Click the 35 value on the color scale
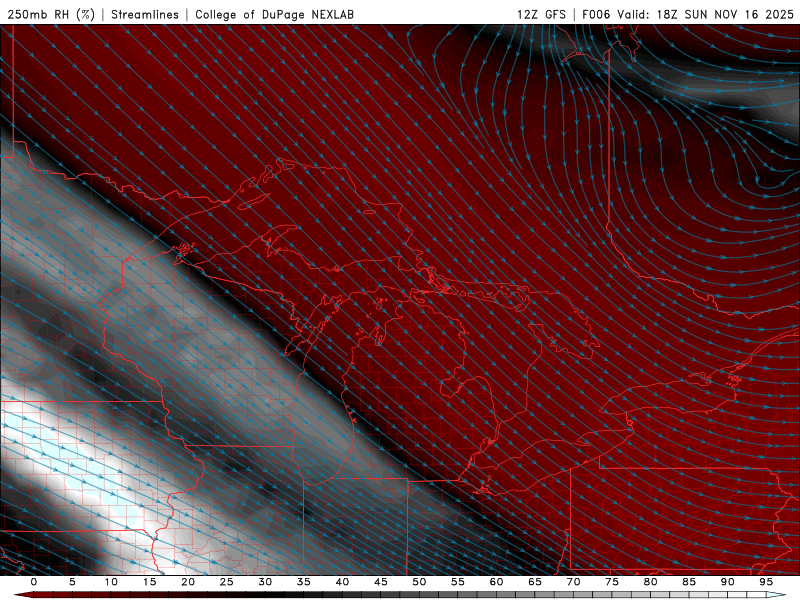The width and height of the screenshot is (800, 600). 303,582
